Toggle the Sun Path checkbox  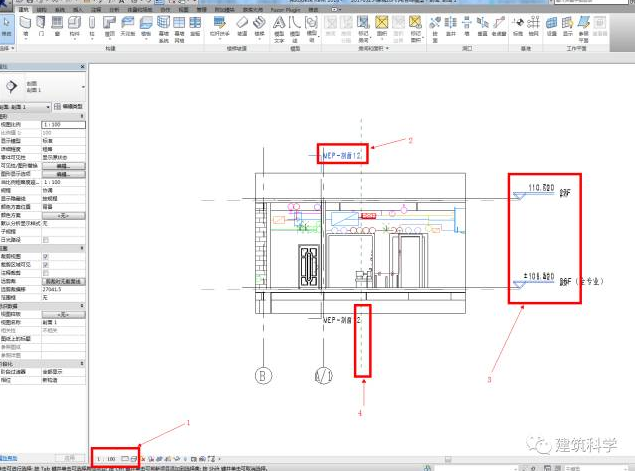[x=45, y=240]
